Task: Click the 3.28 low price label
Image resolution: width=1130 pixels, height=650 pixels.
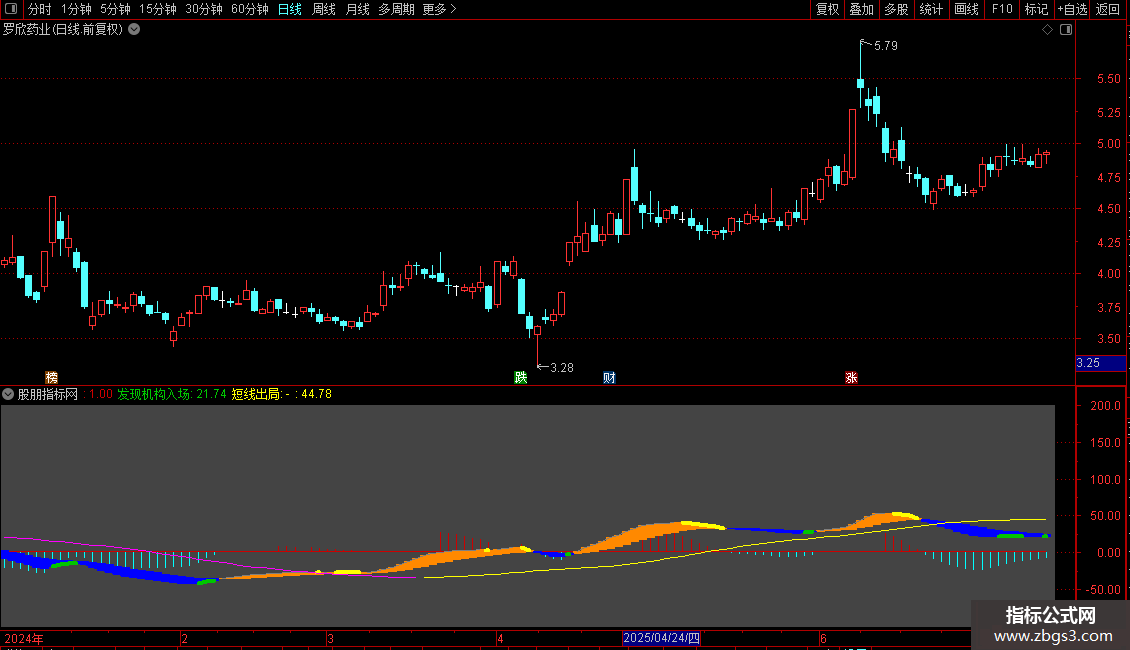Action: coord(562,368)
